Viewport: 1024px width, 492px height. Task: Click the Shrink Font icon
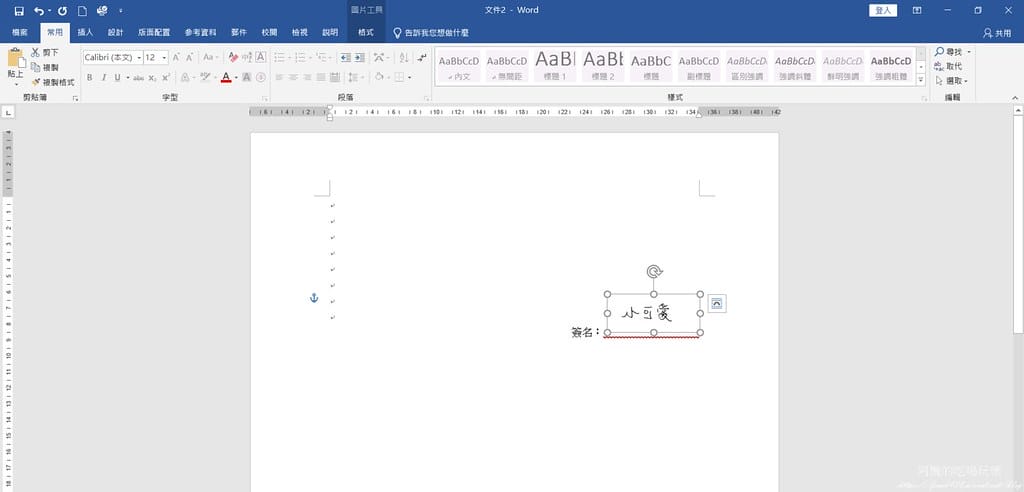tap(189, 57)
